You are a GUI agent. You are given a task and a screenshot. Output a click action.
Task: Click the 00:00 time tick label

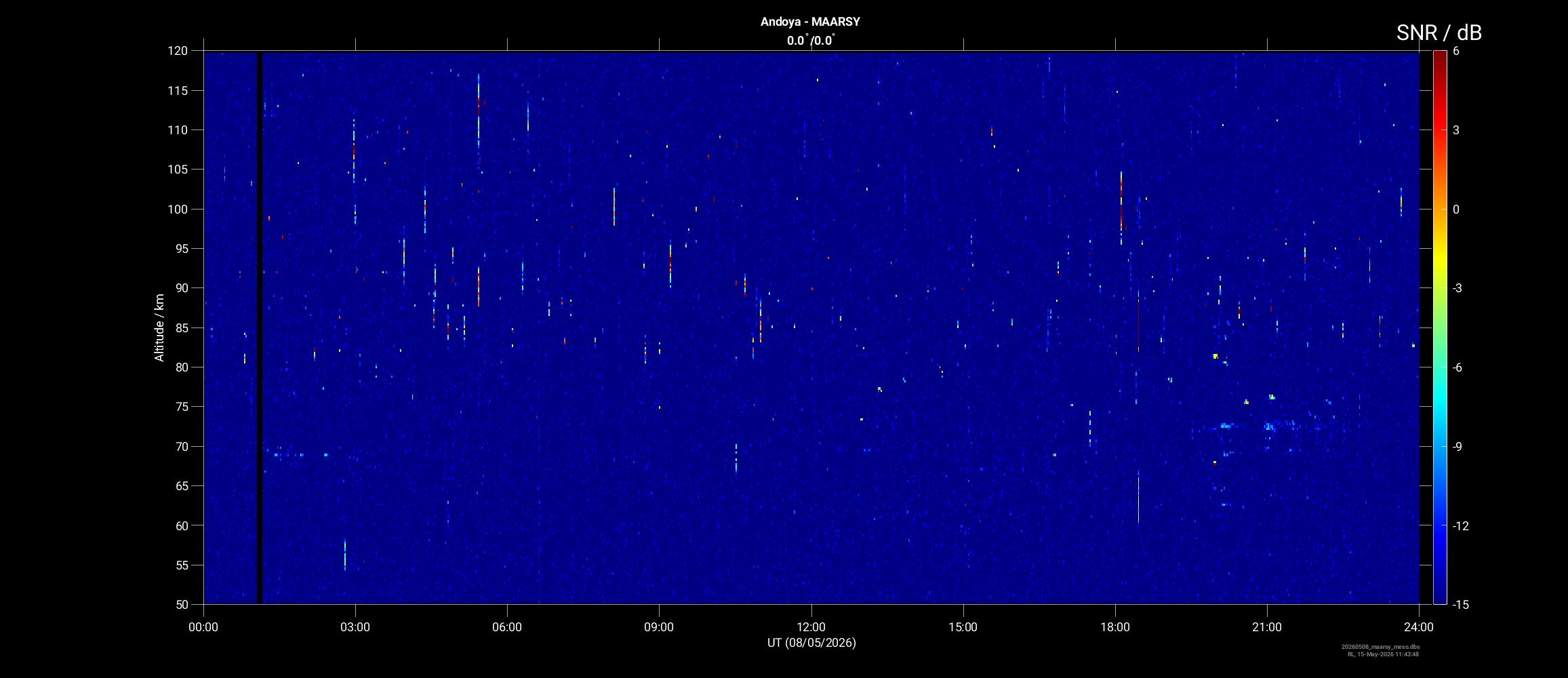pyautogui.click(x=203, y=627)
